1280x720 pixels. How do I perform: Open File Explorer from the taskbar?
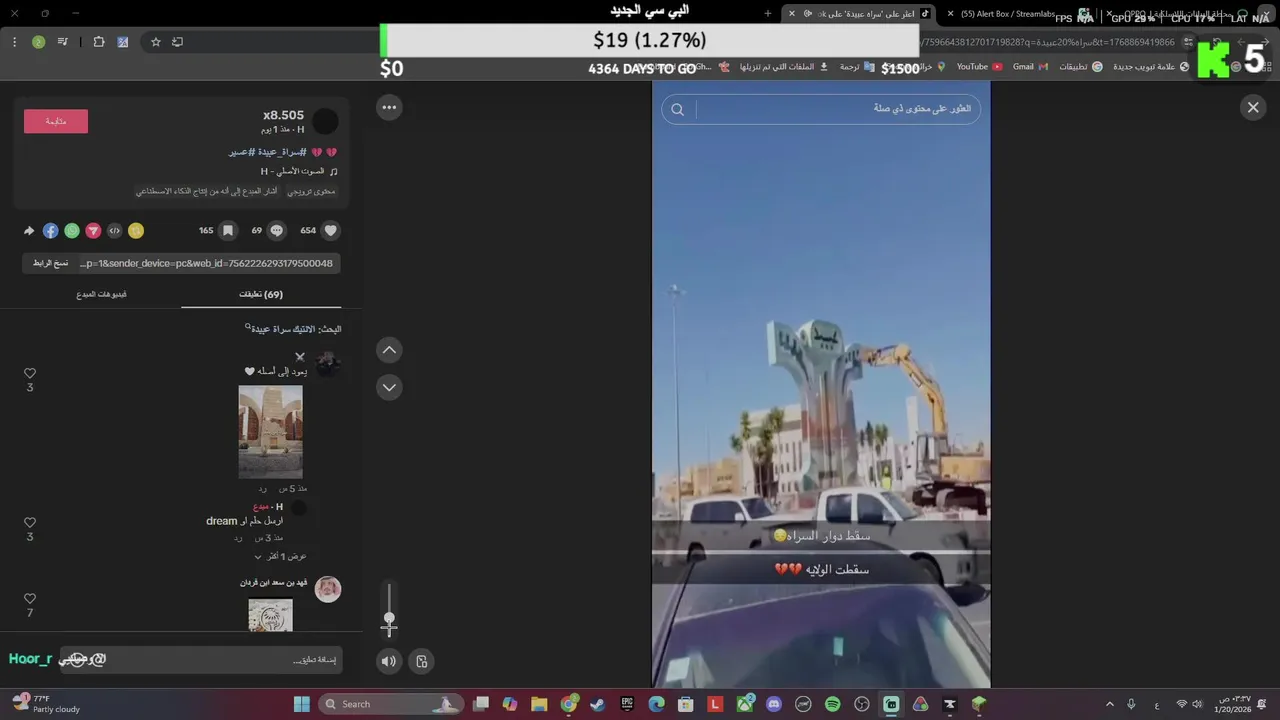coord(539,704)
